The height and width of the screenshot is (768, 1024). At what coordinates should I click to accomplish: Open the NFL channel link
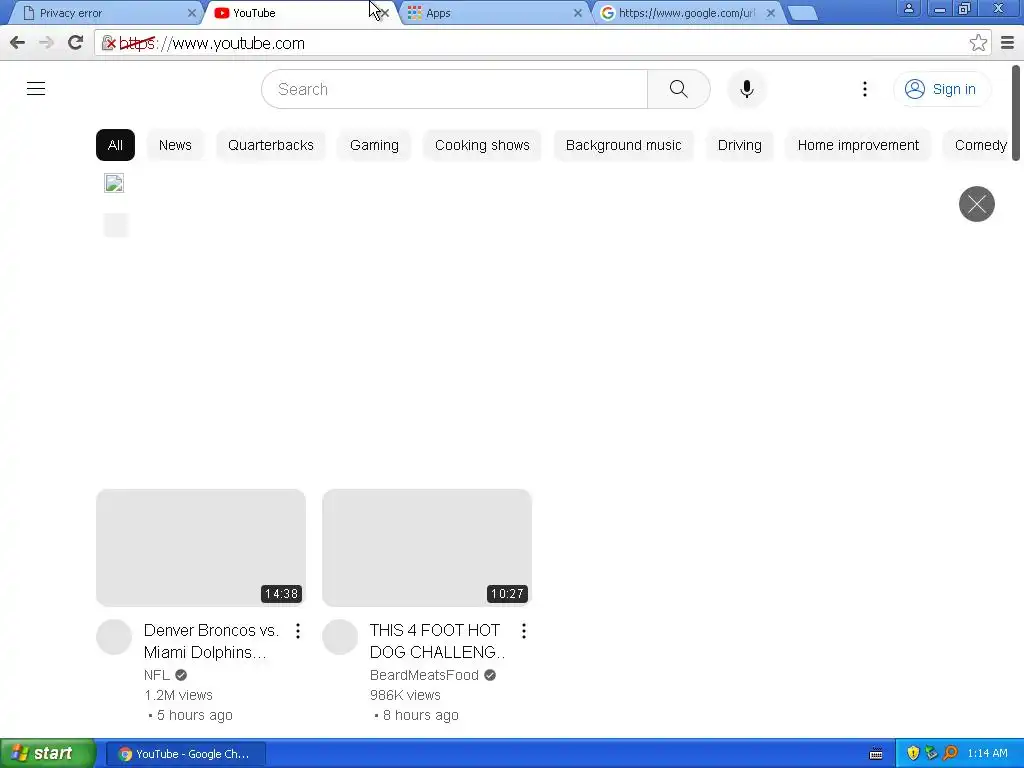pos(157,675)
